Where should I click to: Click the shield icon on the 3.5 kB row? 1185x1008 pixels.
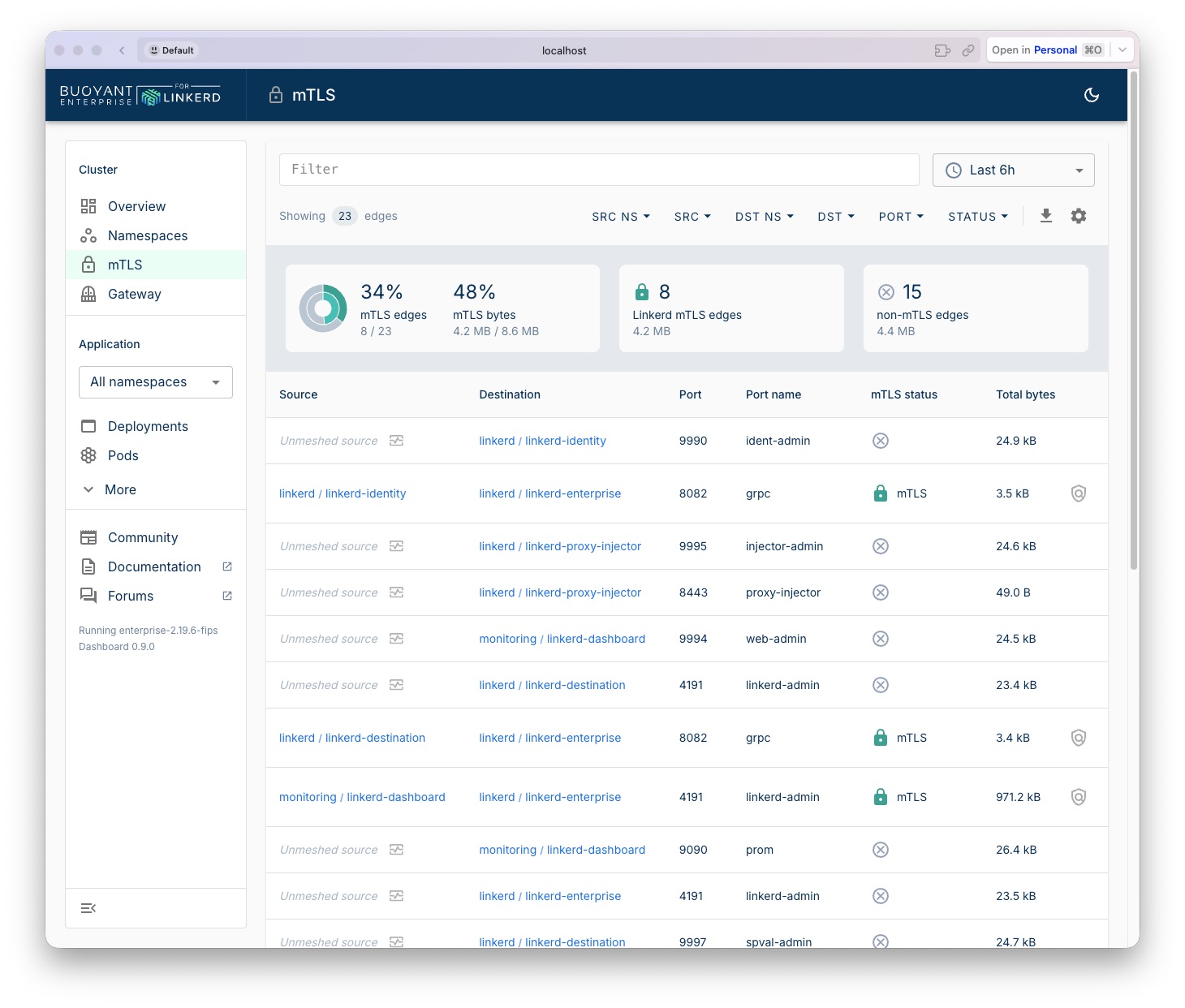[x=1078, y=493]
